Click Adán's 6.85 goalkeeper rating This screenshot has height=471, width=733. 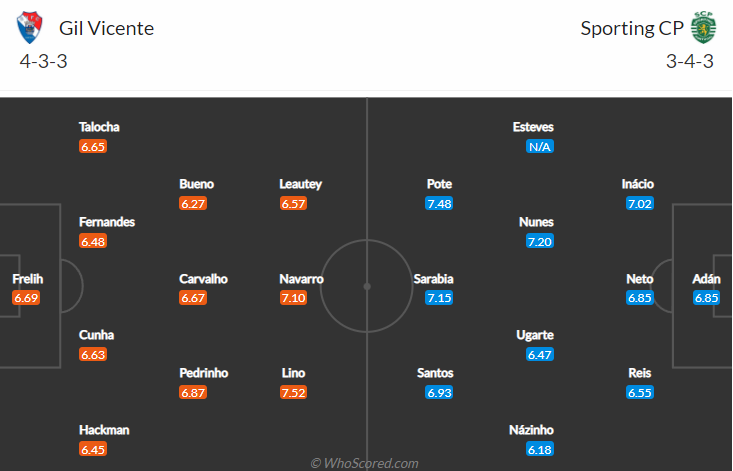point(707,298)
